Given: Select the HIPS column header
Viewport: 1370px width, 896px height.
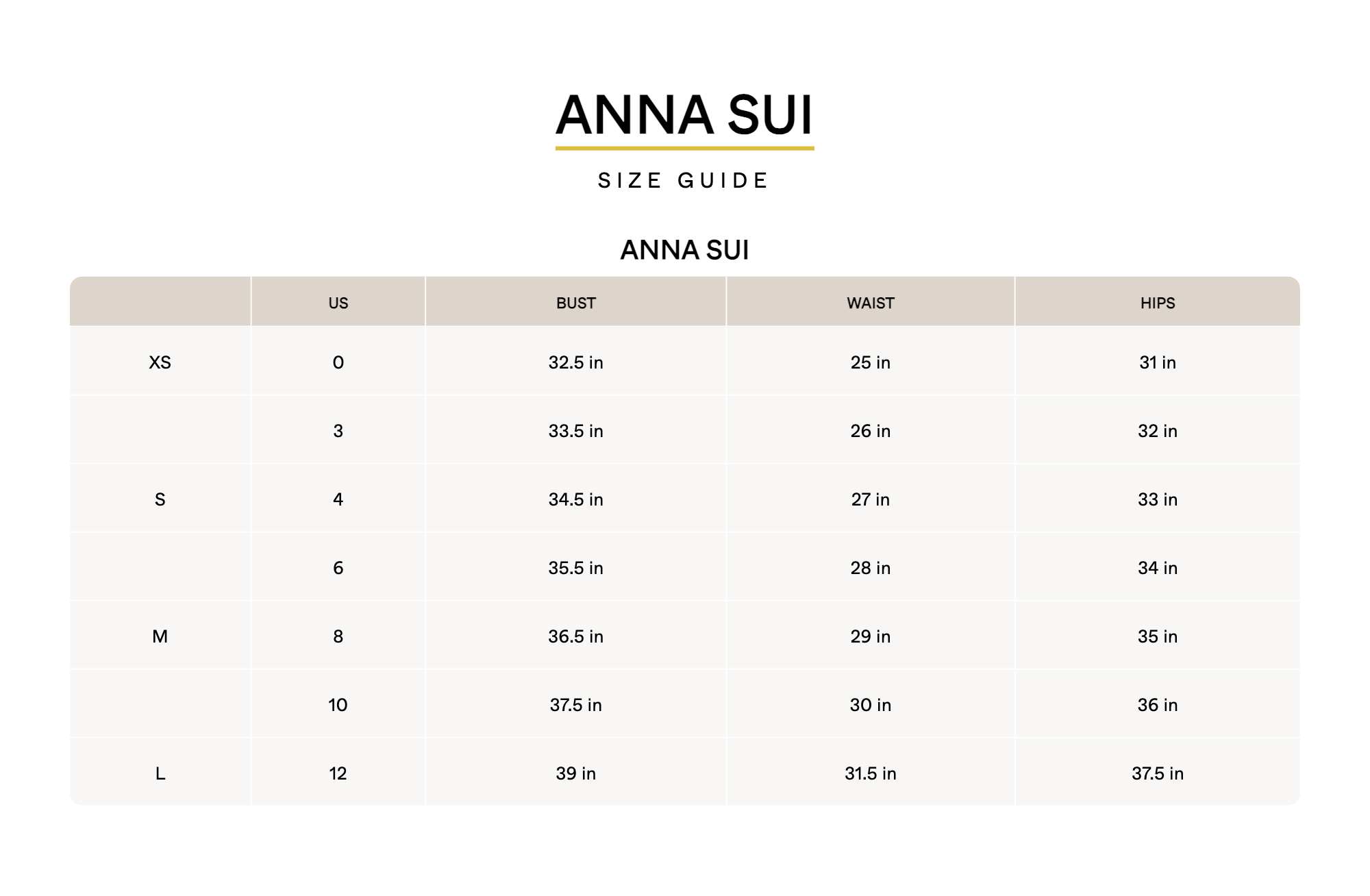Looking at the screenshot, I should [1158, 303].
